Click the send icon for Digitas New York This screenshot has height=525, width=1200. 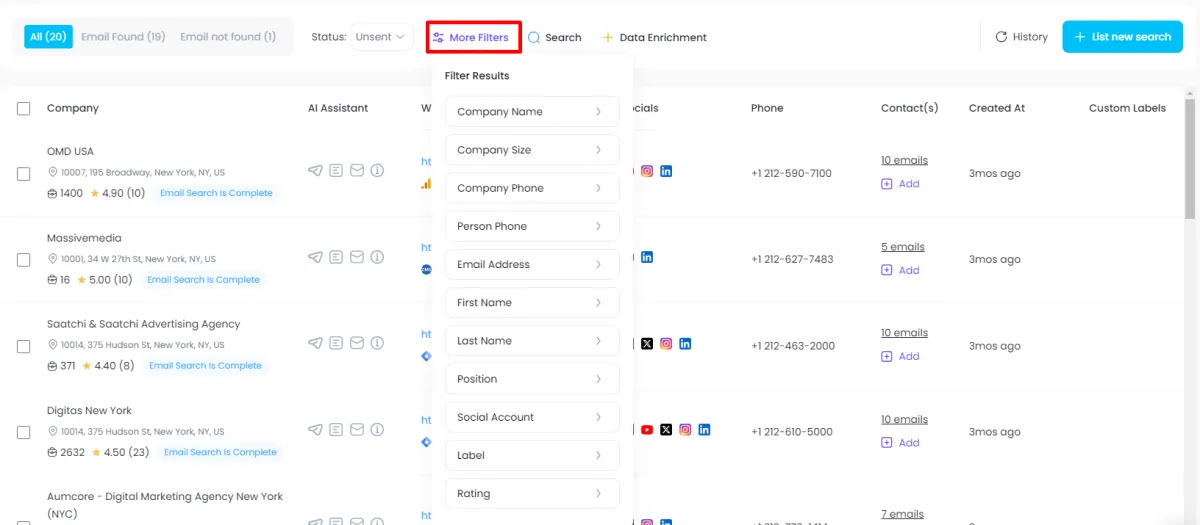[316, 430]
